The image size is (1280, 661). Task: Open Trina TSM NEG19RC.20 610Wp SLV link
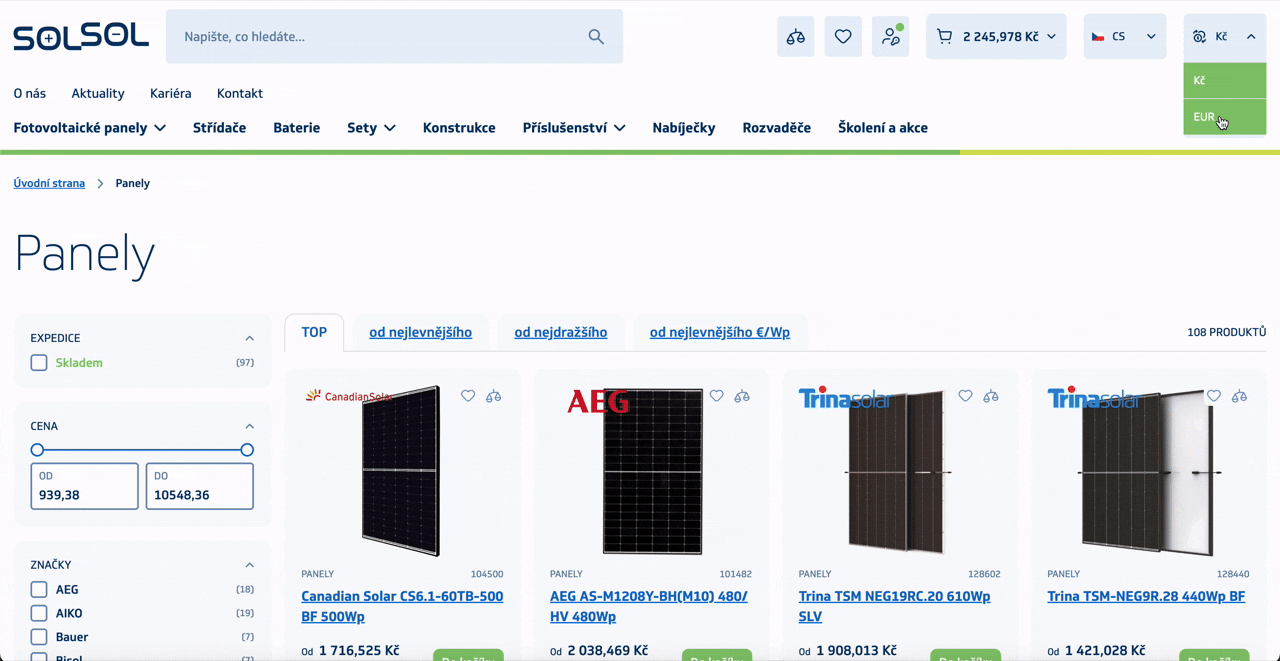click(895, 607)
